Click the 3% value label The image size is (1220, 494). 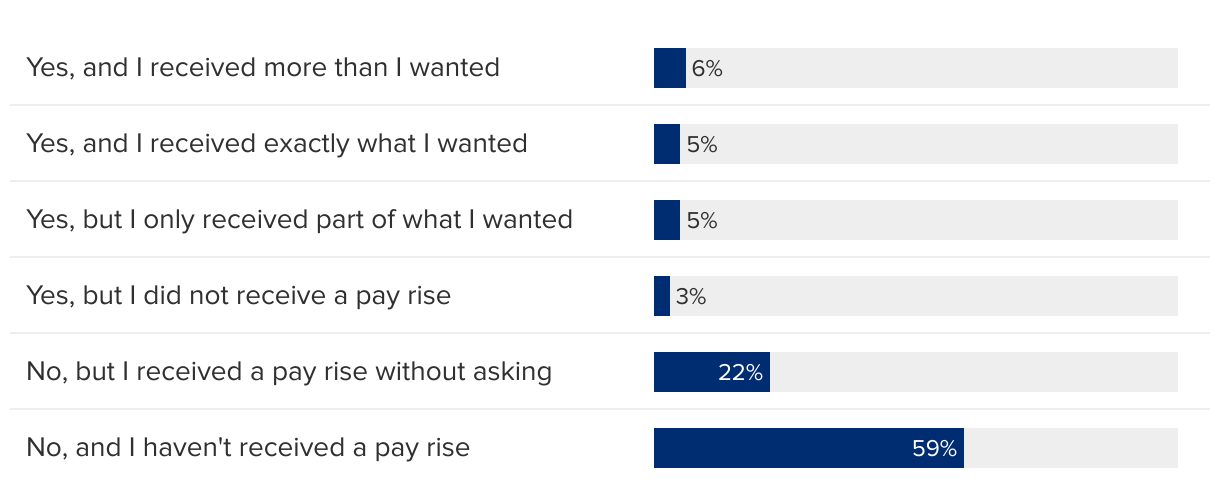point(691,297)
